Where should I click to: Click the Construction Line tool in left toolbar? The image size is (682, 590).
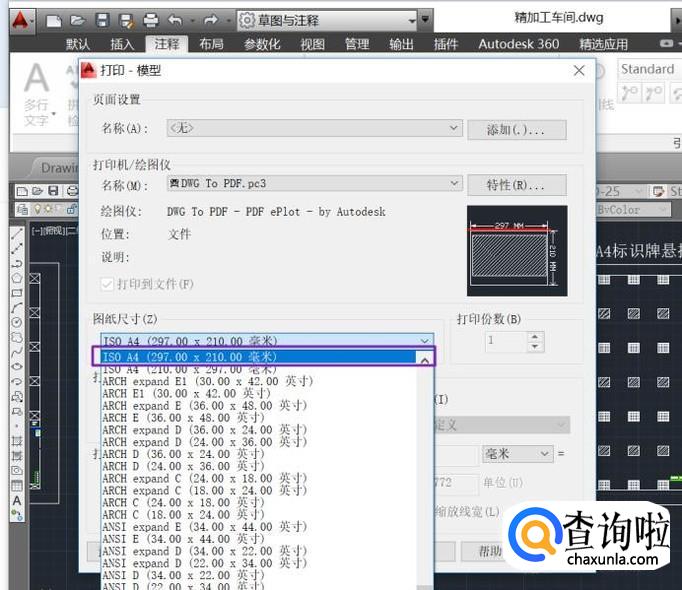pyautogui.click(x=17, y=248)
